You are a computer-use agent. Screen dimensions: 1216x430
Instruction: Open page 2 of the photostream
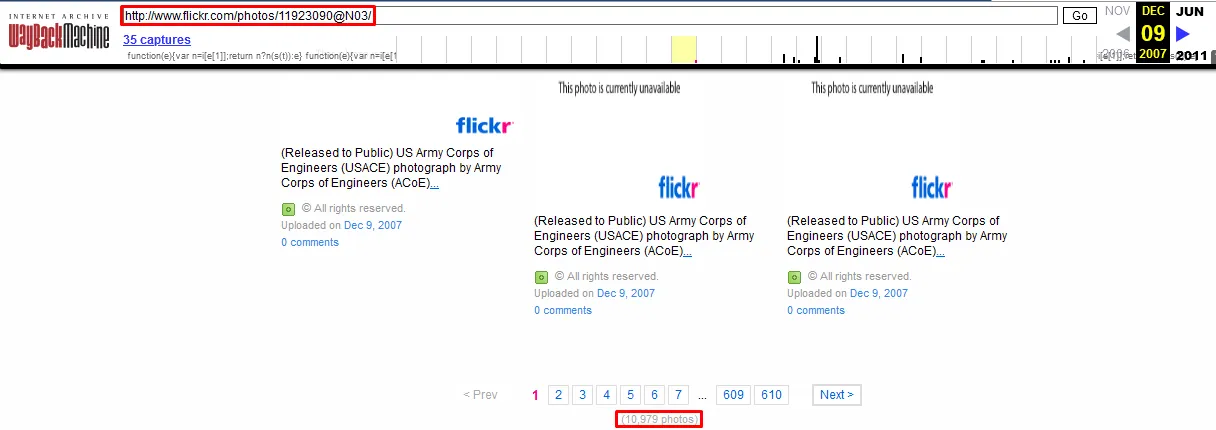point(558,395)
